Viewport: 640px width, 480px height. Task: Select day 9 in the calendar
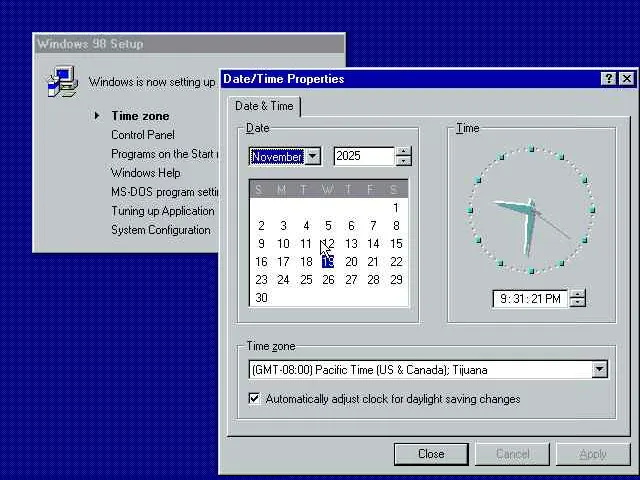(261, 244)
